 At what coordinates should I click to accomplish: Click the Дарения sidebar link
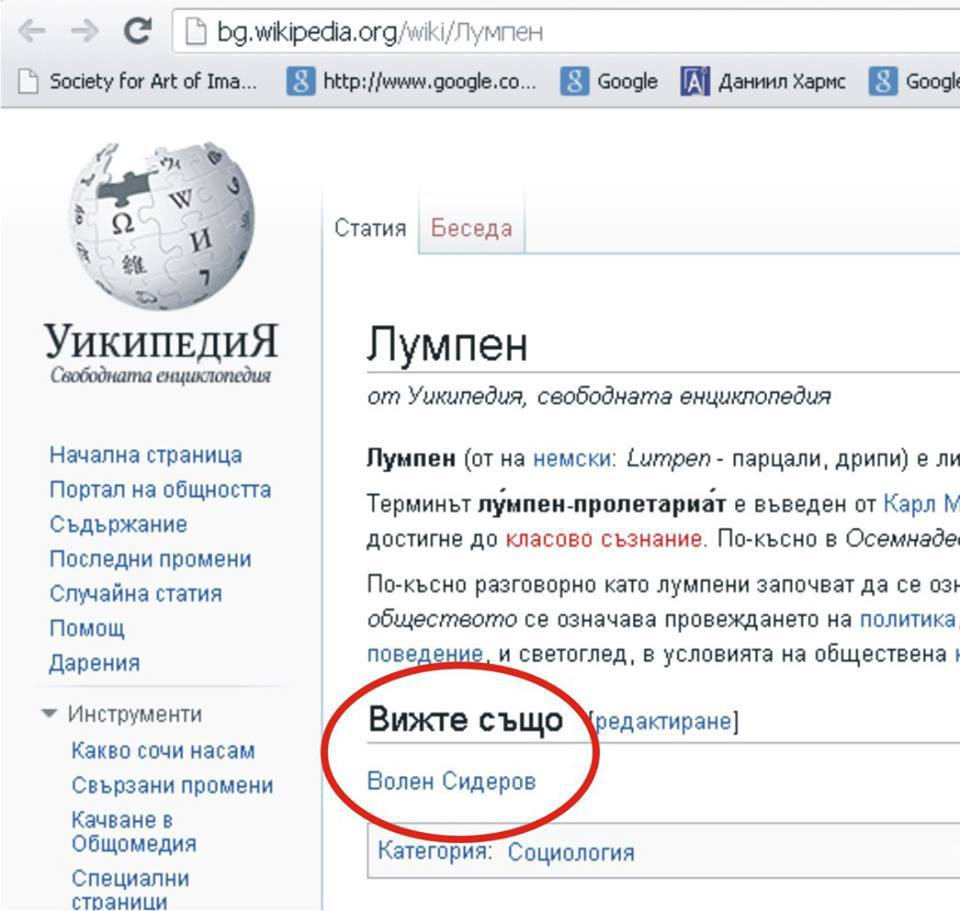tap(94, 663)
